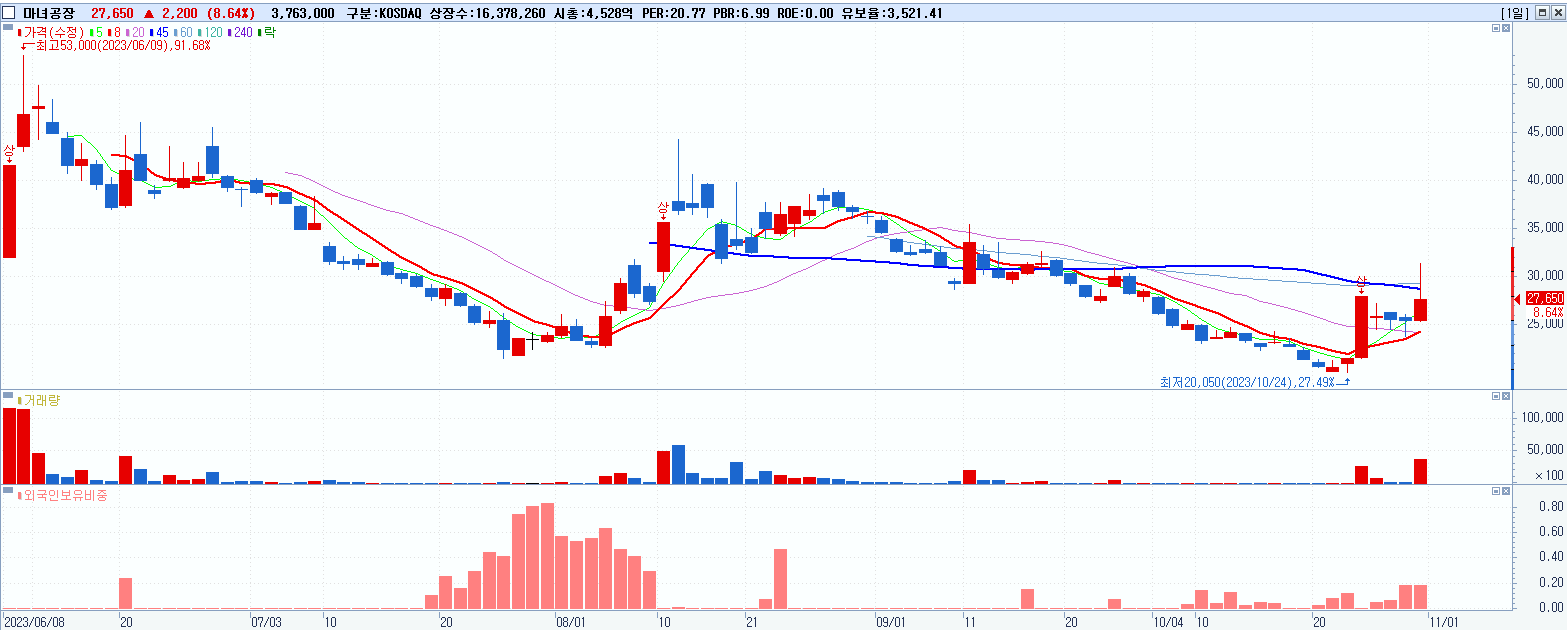Select the purple 240-day moving average legend
This screenshot has height=630, width=1567.
(x=241, y=33)
